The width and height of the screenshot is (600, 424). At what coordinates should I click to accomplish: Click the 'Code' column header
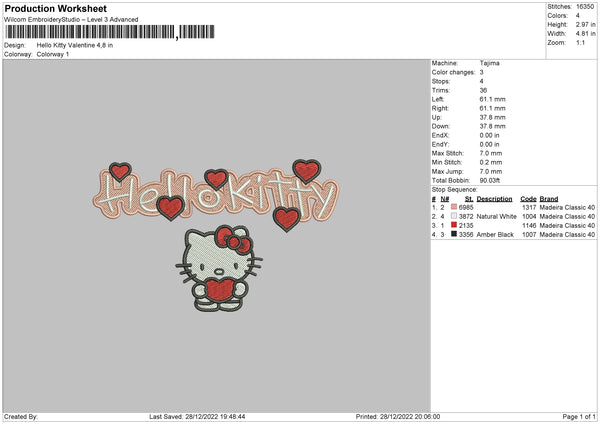coord(528,199)
